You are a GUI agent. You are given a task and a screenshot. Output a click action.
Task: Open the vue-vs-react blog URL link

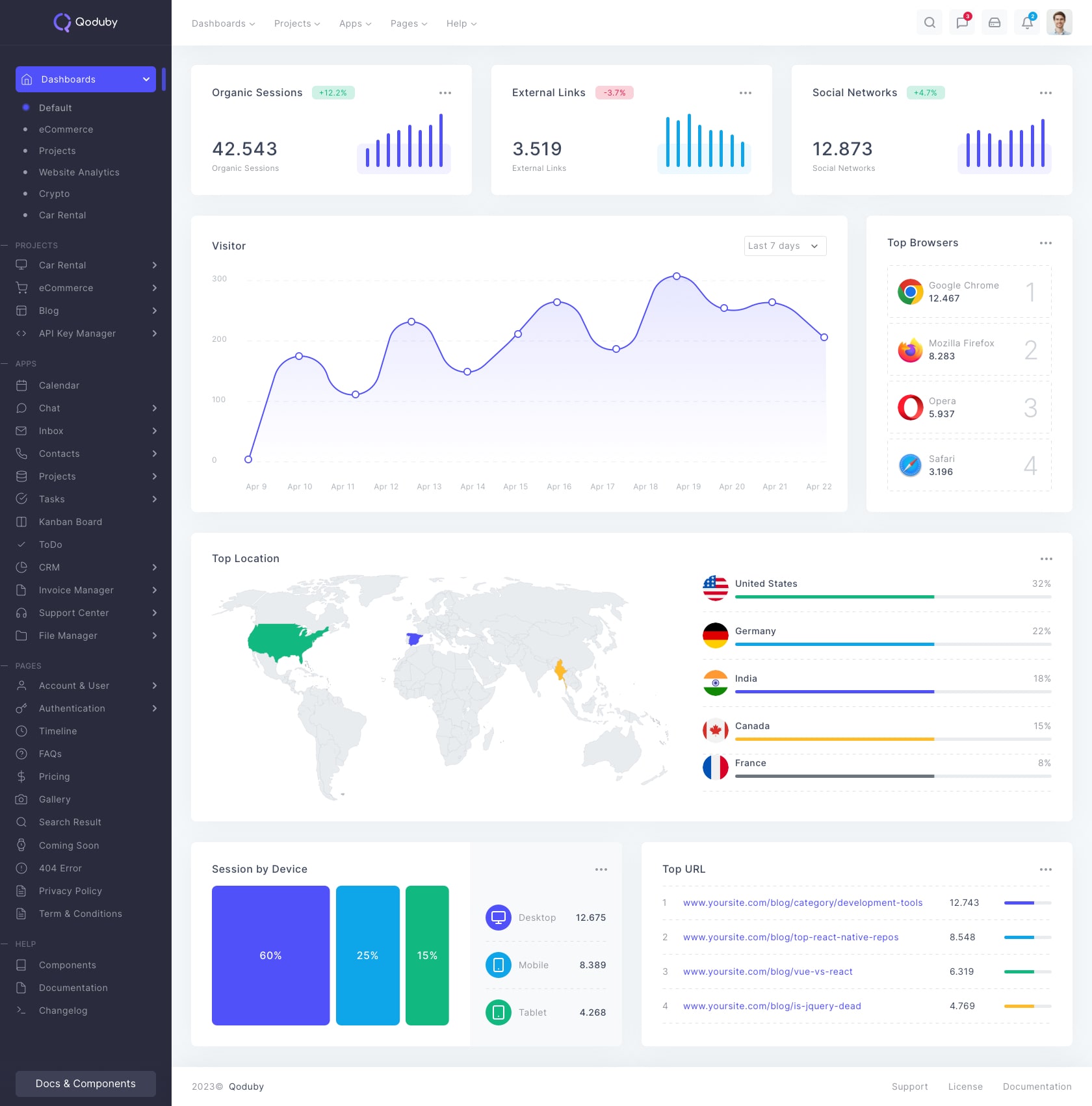tap(768, 971)
